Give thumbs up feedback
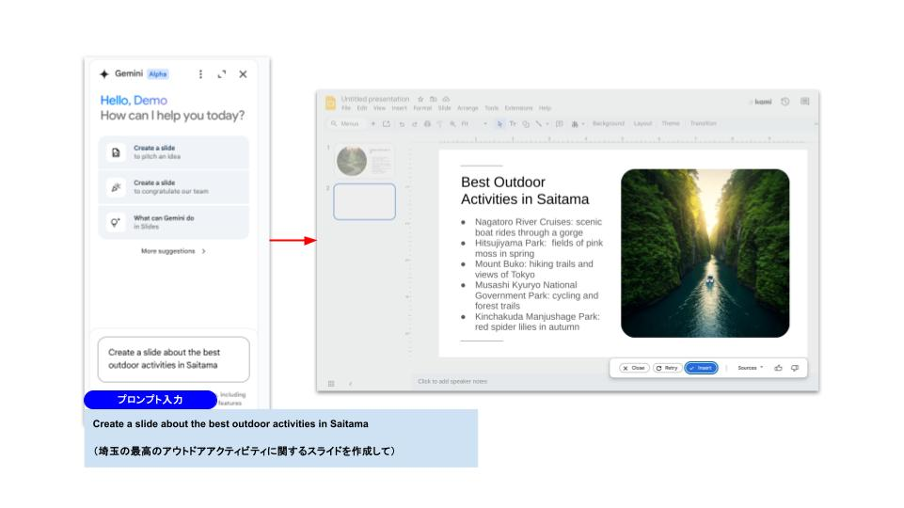Image resolution: width=904 pixels, height=508 pixels. click(778, 368)
